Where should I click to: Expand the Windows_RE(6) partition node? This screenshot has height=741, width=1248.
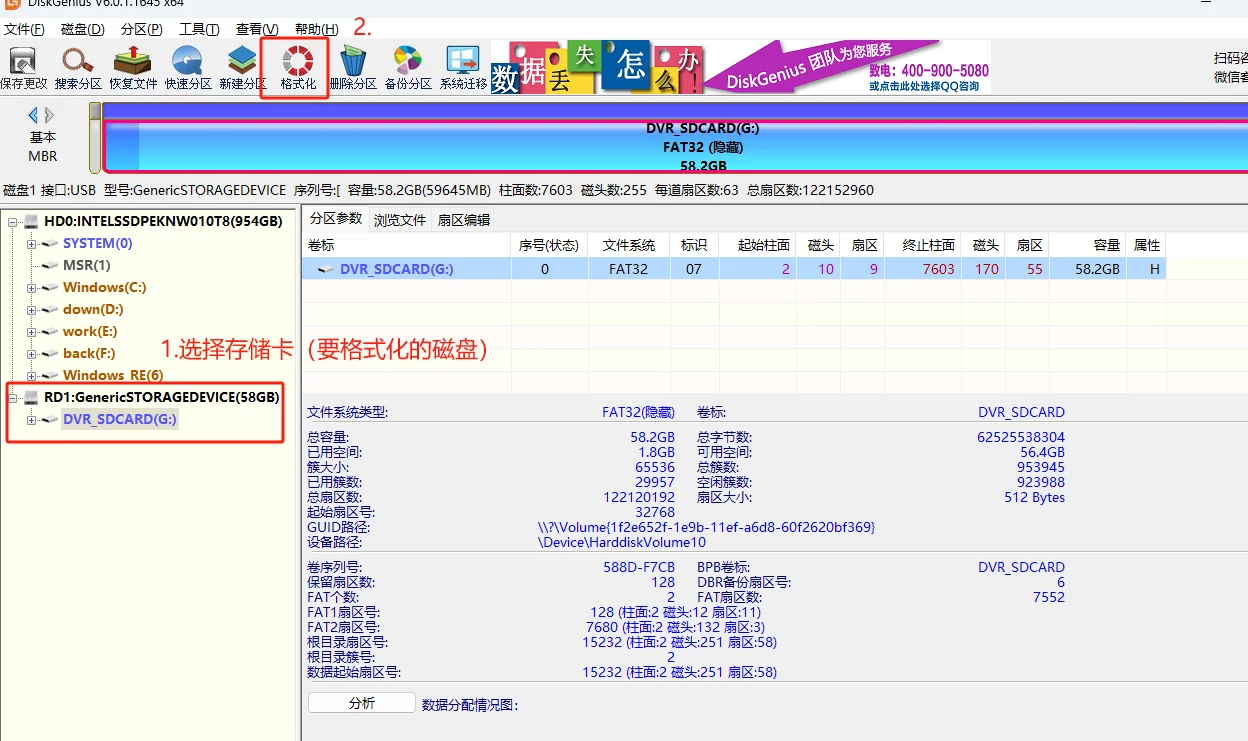coord(32,375)
